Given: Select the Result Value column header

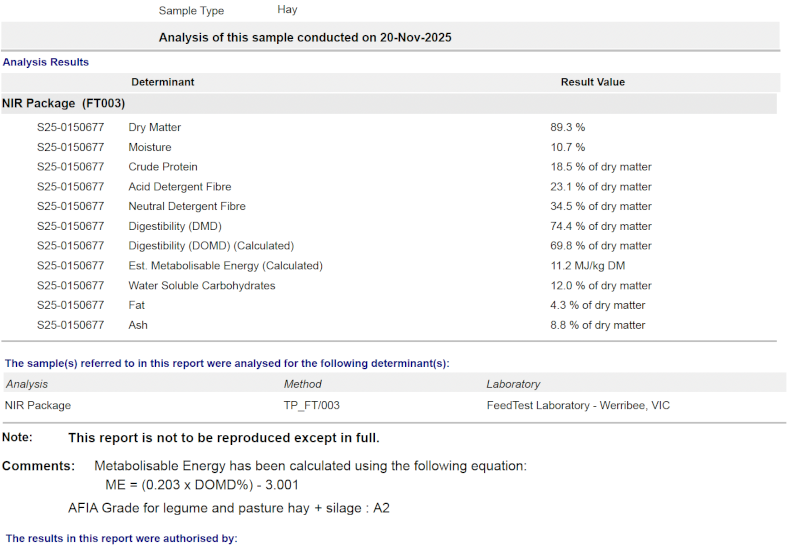Looking at the screenshot, I should click(592, 82).
